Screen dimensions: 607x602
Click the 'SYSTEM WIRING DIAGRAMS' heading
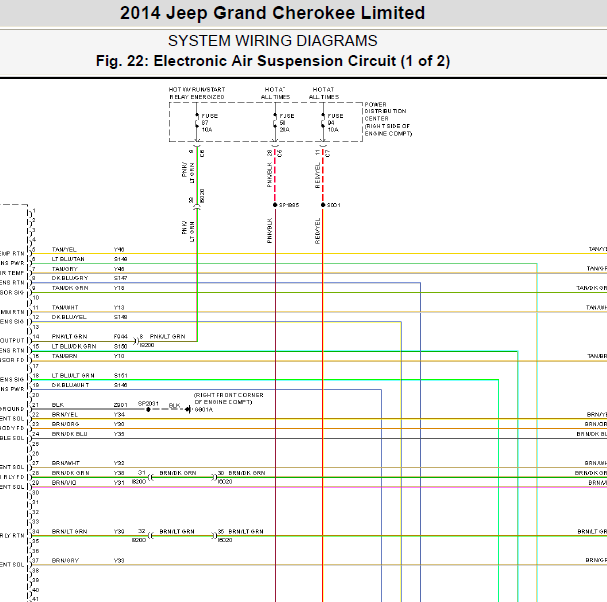(273, 41)
